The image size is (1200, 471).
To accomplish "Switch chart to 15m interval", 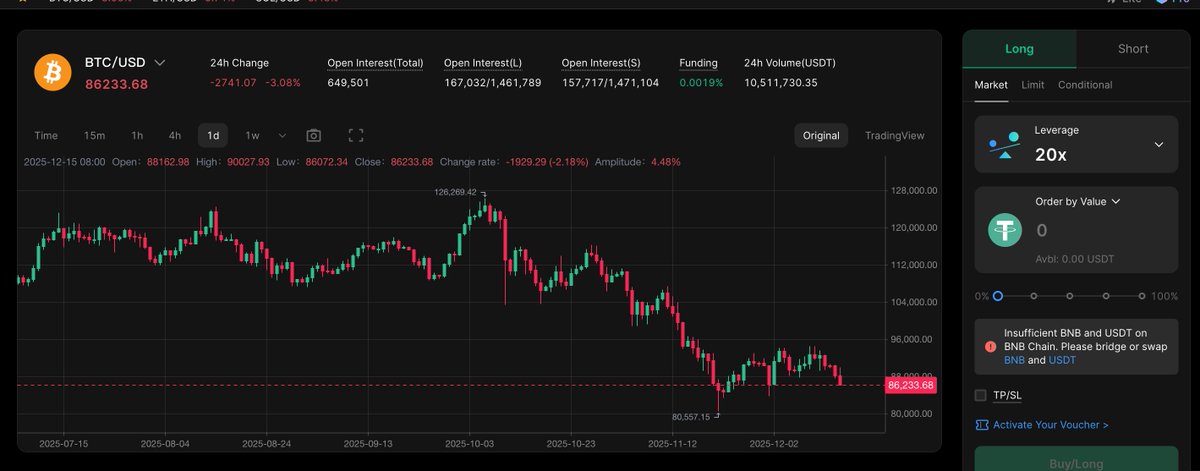I will [95, 135].
